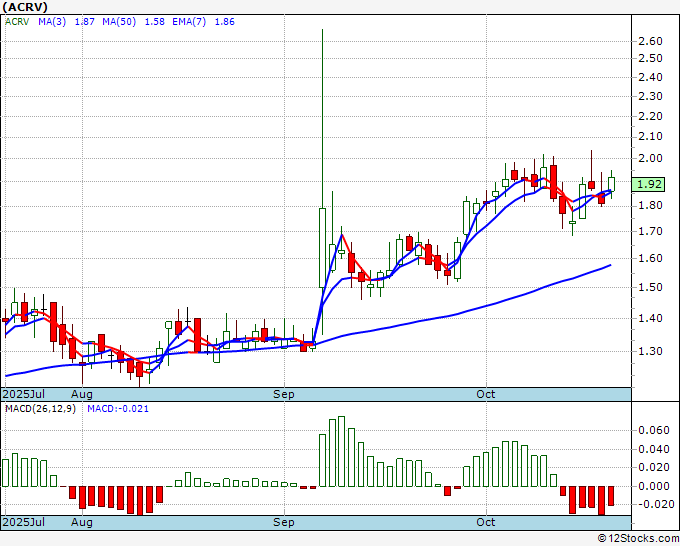Click the 2.10 price axis label
The width and height of the screenshot is (680, 546).
pyautogui.click(x=651, y=136)
